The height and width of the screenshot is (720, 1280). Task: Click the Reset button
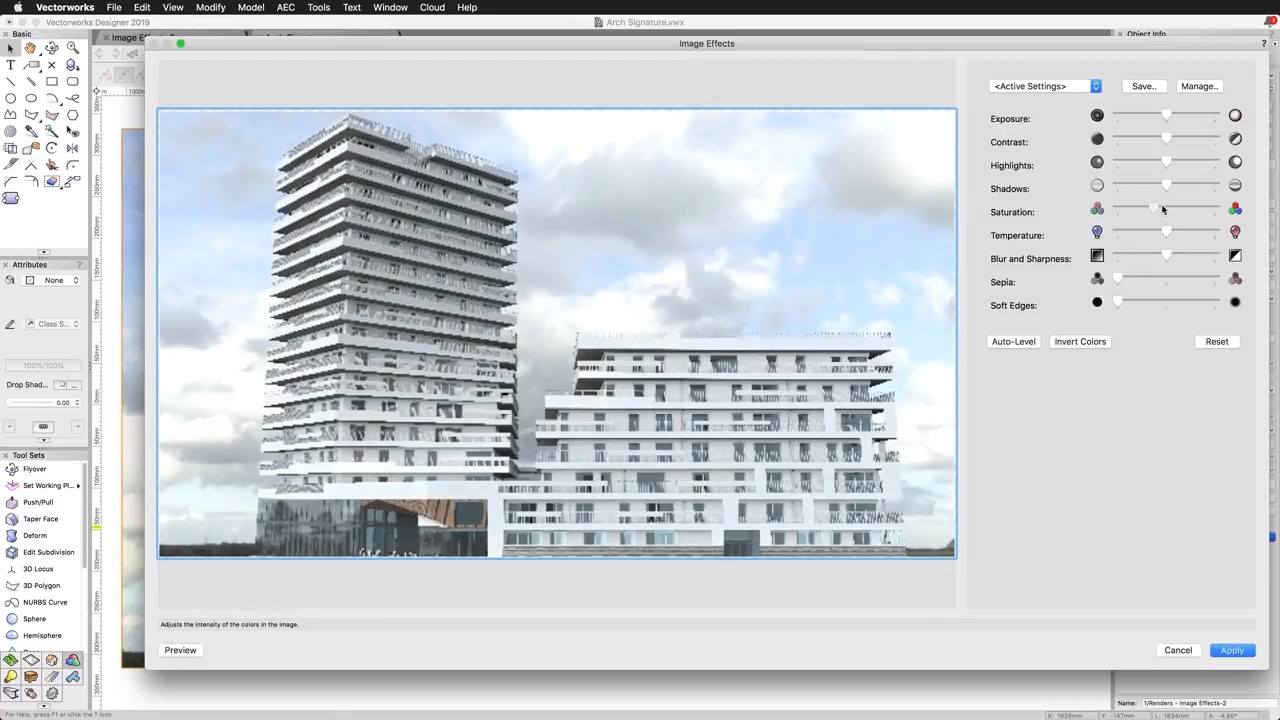tap(1217, 341)
